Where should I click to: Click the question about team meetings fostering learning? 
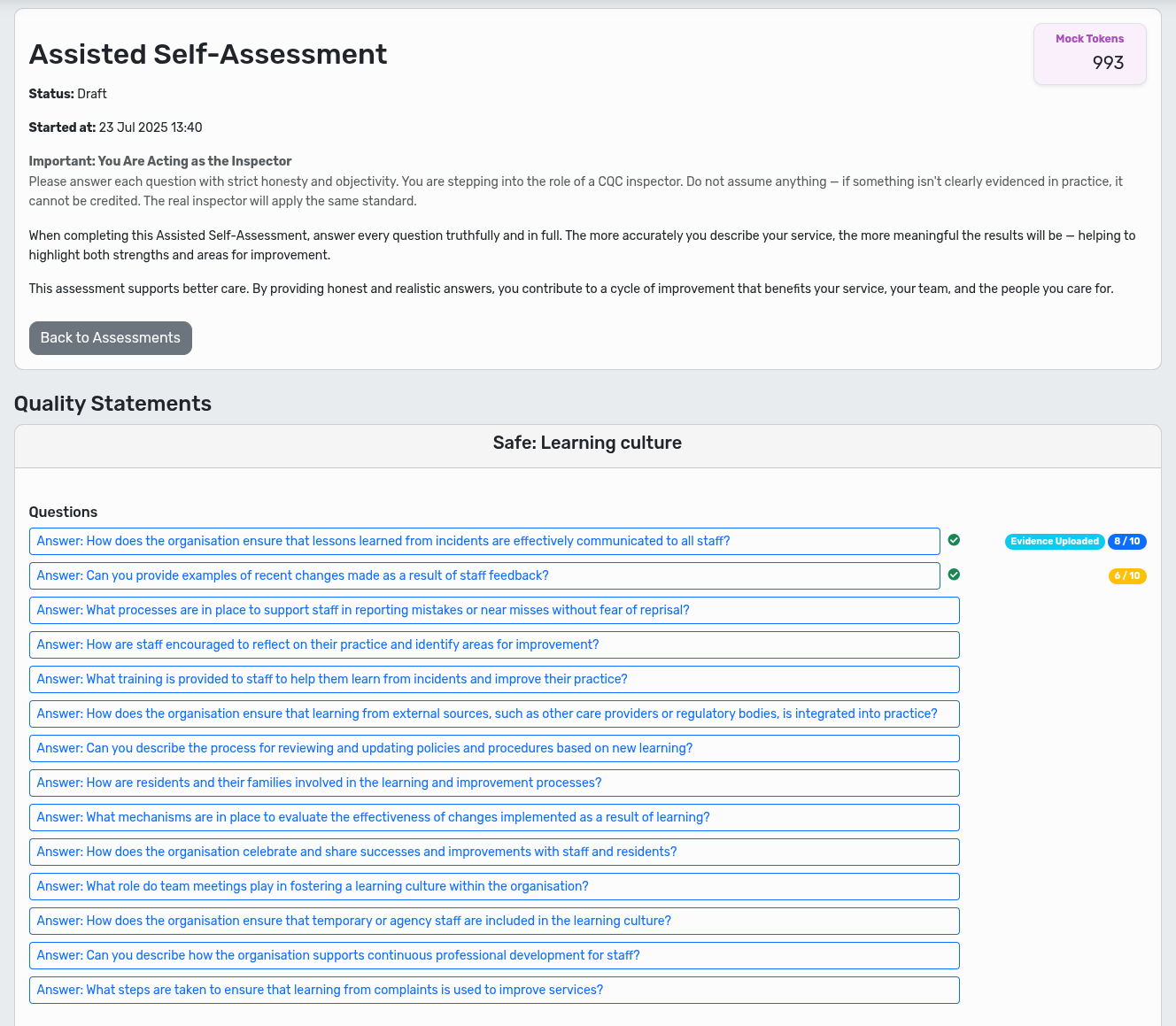click(x=493, y=886)
